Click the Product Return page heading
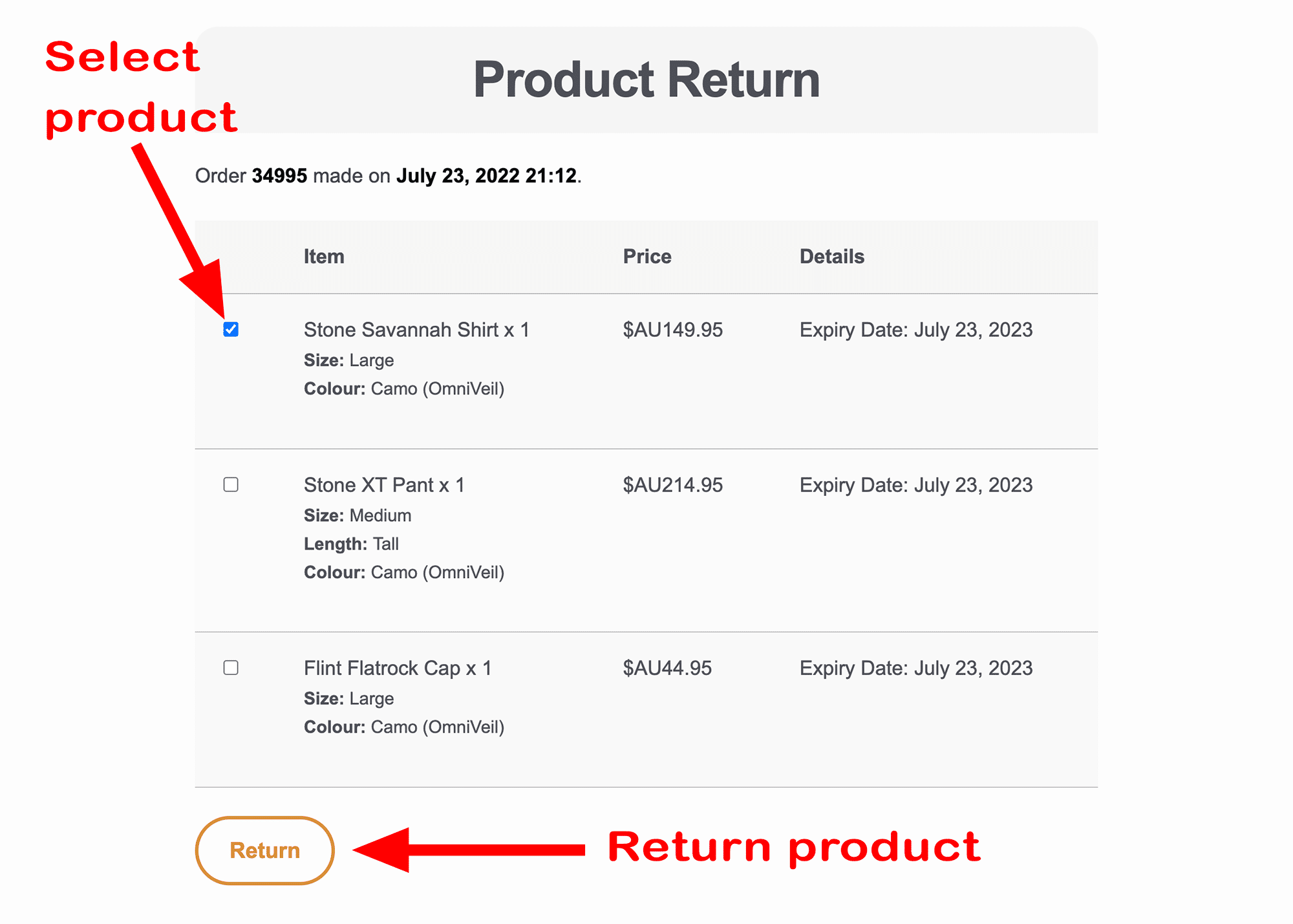This screenshot has height=924, width=1293. pos(646,80)
